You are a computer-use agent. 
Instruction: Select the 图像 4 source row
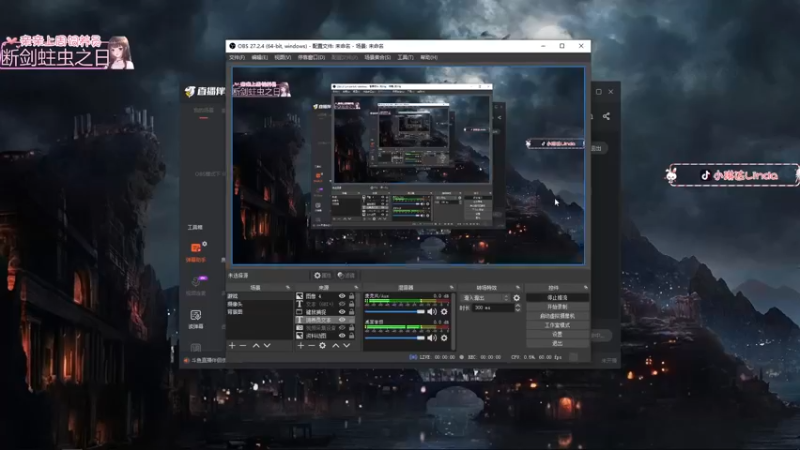tap(324, 296)
